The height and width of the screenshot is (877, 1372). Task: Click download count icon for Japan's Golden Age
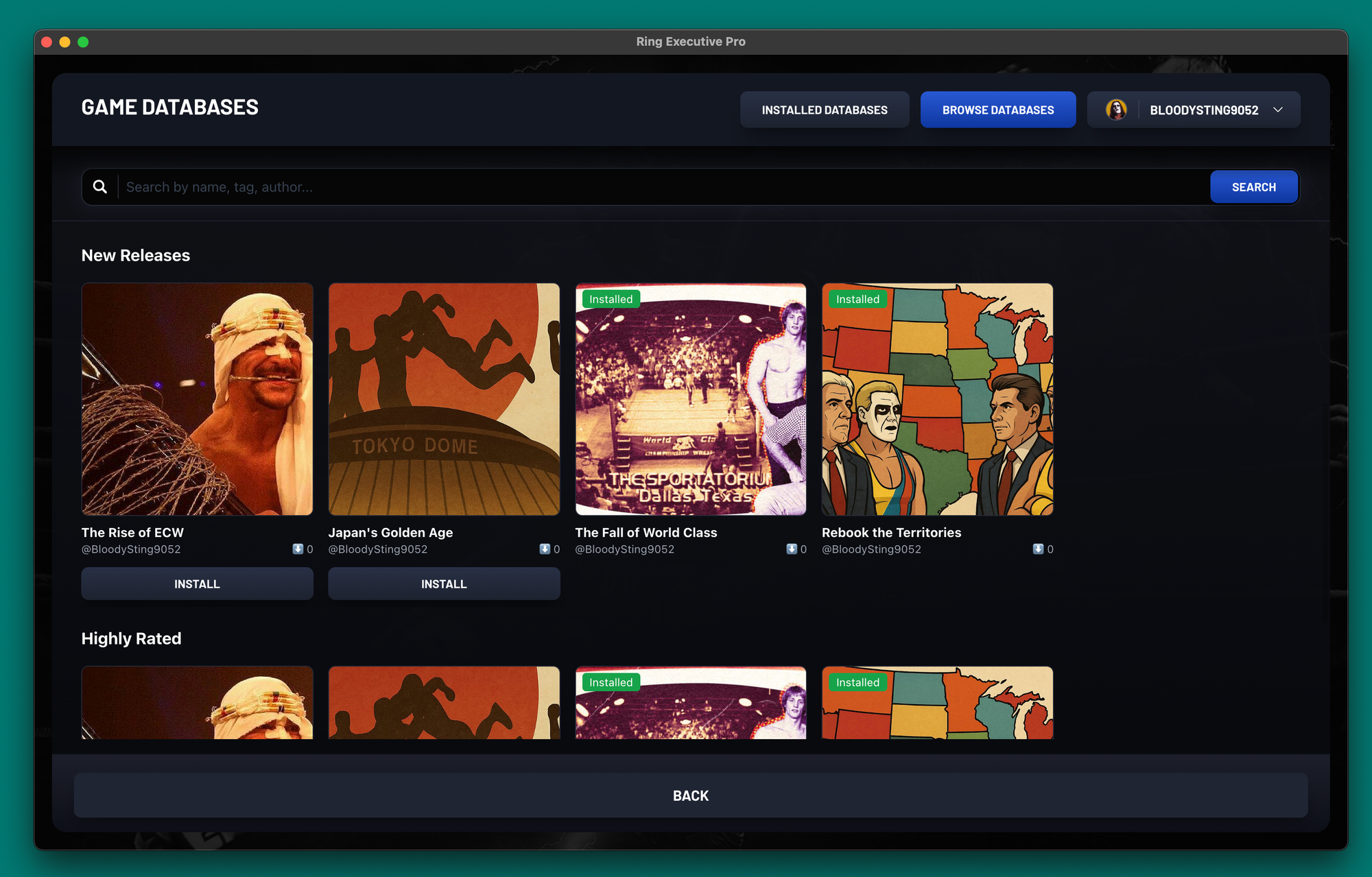click(545, 549)
